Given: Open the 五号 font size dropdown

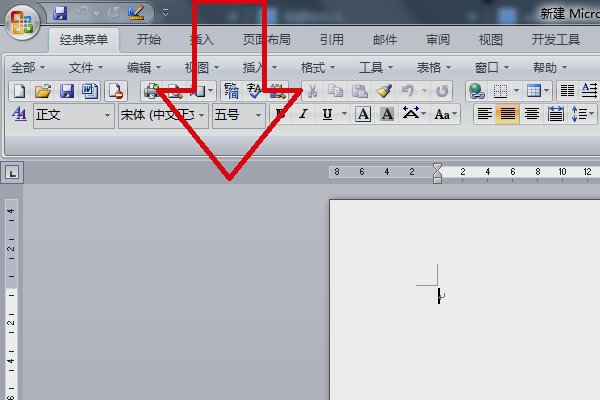Looking at the screenshot, I should pos(259,115).
